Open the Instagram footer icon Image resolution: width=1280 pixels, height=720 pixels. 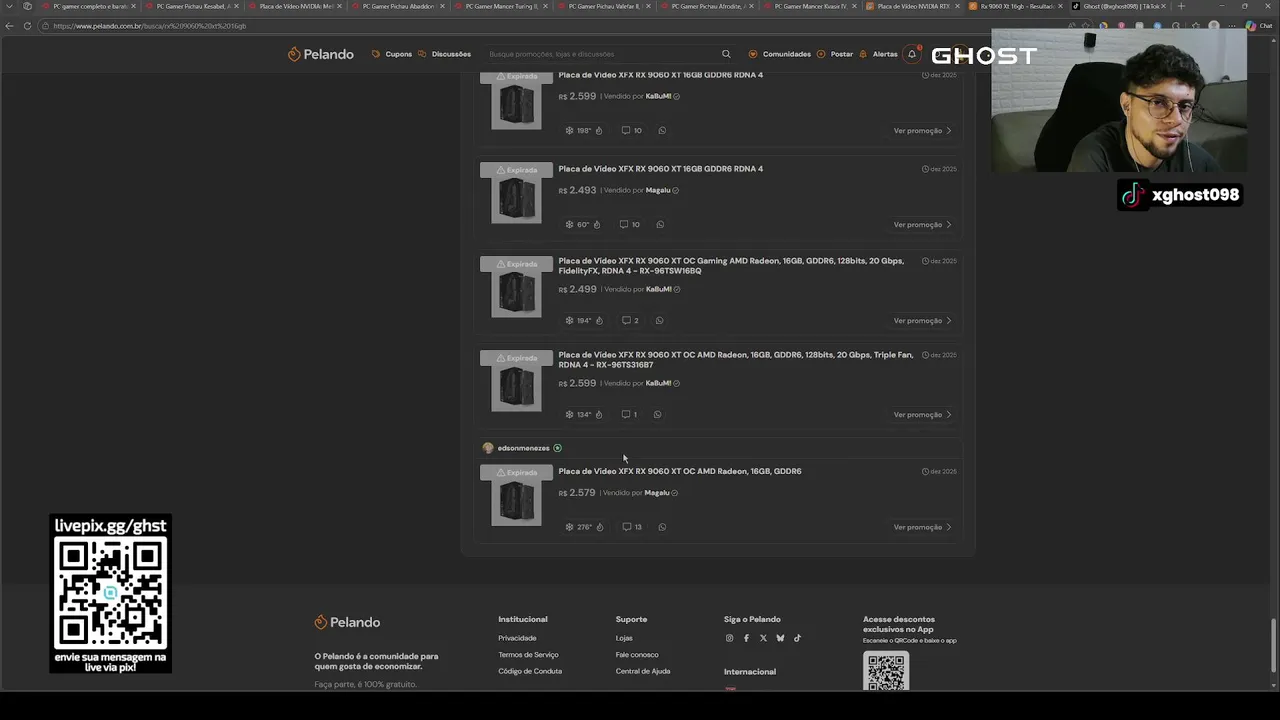729,638
